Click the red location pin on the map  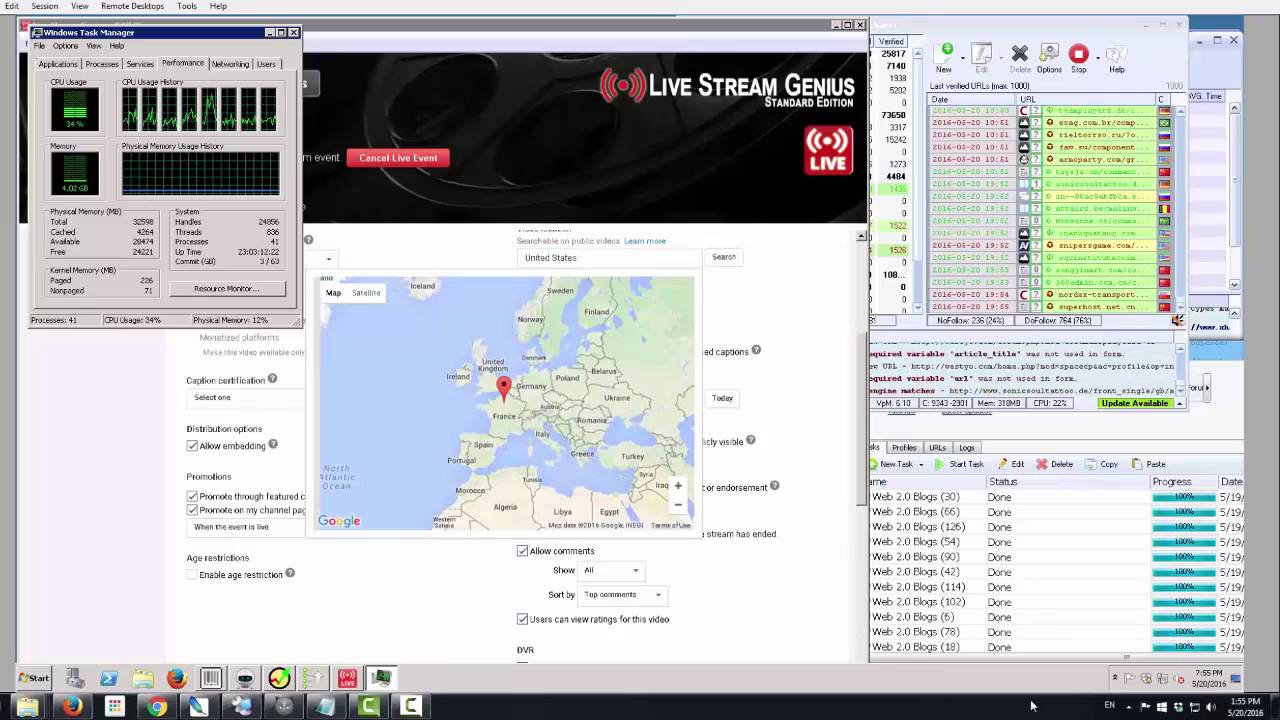pyautogui.click(x=504, y=388)
